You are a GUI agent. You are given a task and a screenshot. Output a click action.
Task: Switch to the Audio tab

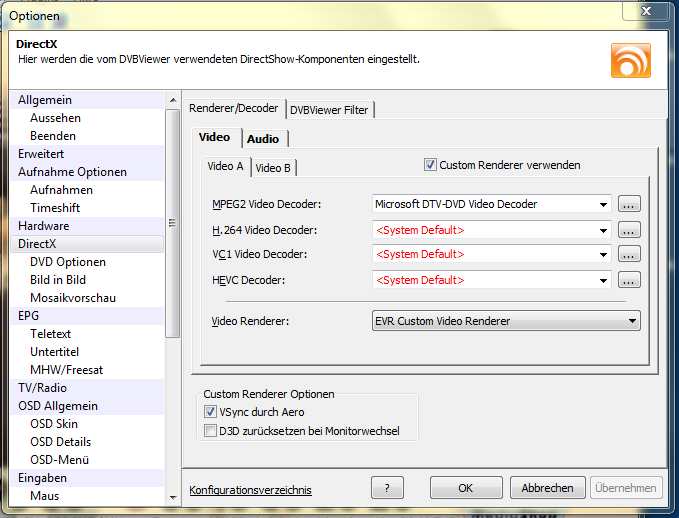(x=263, y=139)
